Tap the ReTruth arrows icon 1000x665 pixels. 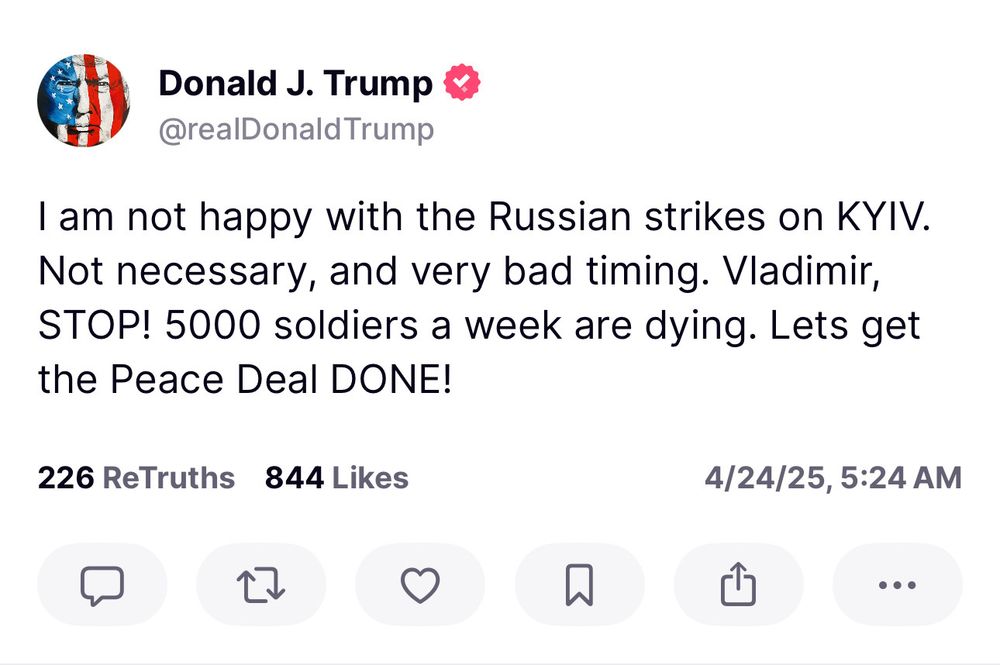click(x=261, y=584)
